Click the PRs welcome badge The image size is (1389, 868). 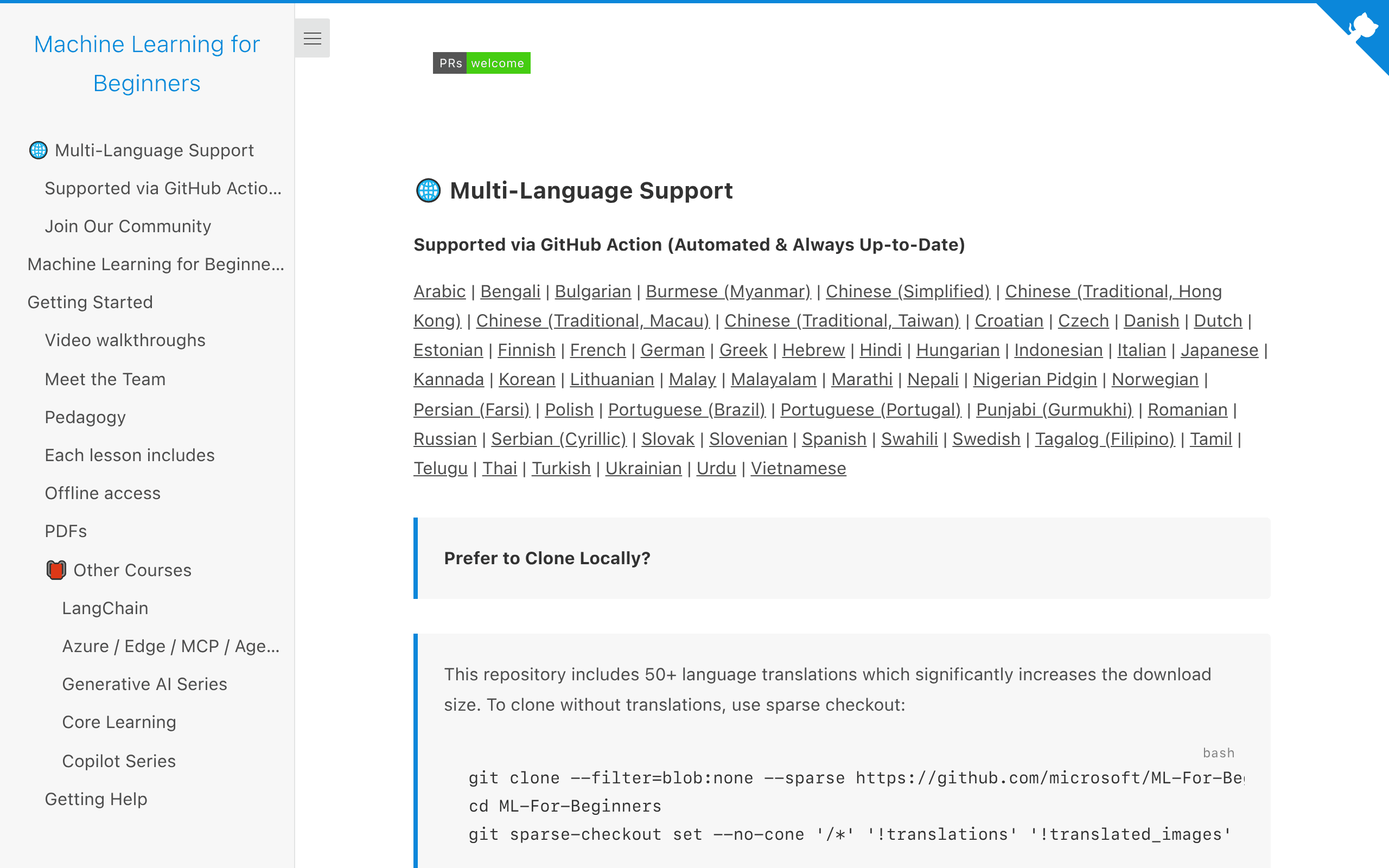click(x=482, y=62)
